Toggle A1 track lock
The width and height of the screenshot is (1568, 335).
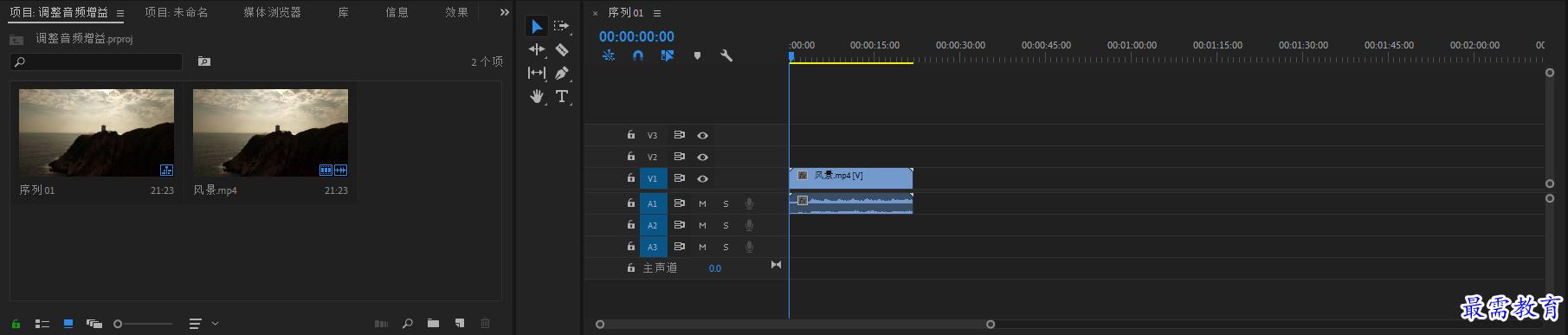631,203
